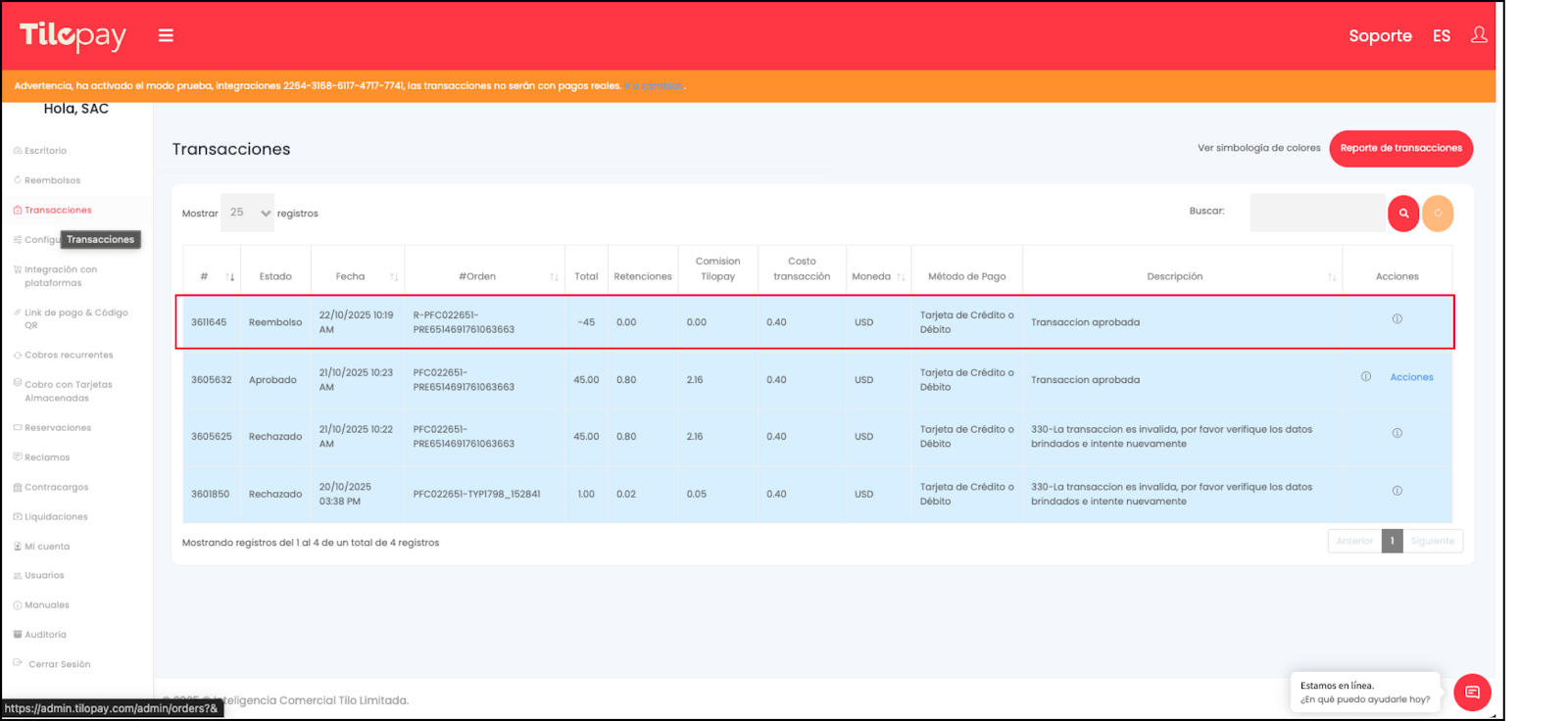
Task: Open the live chat bubble icon
Action: [x=1472, y=693]
